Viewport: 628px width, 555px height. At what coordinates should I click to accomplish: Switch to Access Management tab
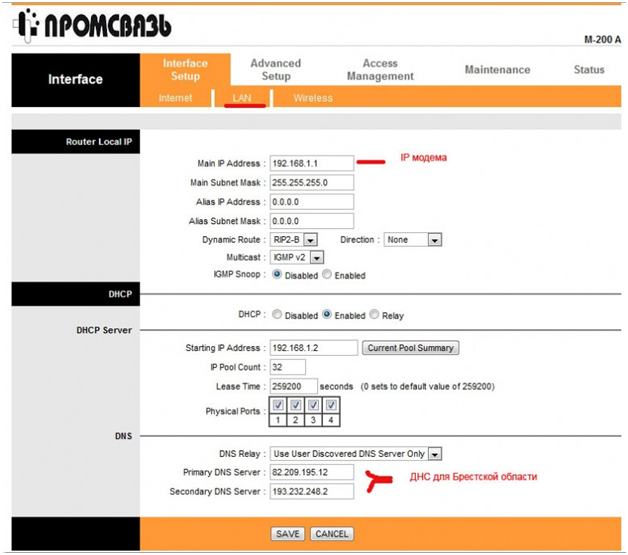click(380, 69)
